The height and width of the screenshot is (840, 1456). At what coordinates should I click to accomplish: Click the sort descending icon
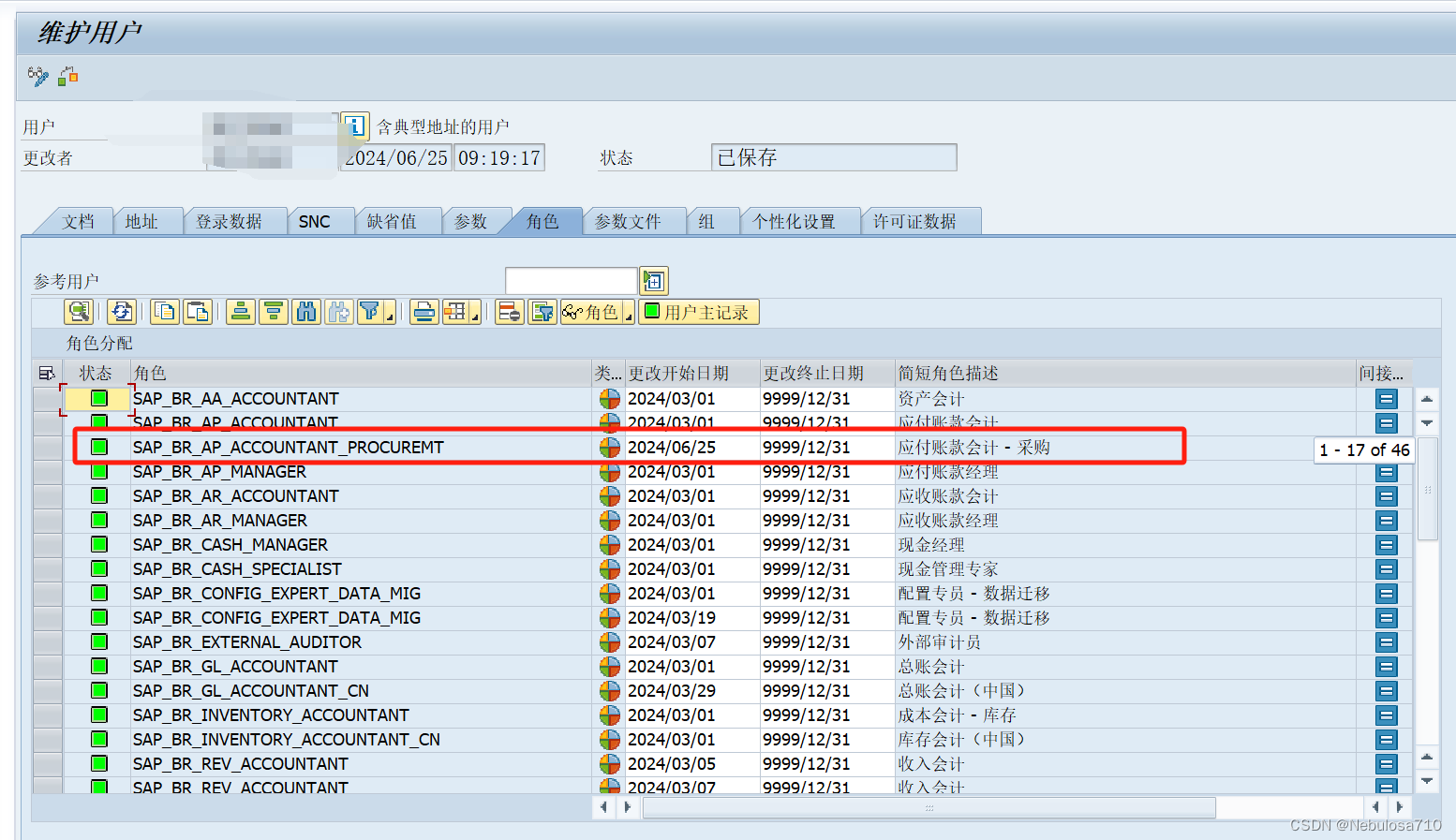tap(273, 311)
